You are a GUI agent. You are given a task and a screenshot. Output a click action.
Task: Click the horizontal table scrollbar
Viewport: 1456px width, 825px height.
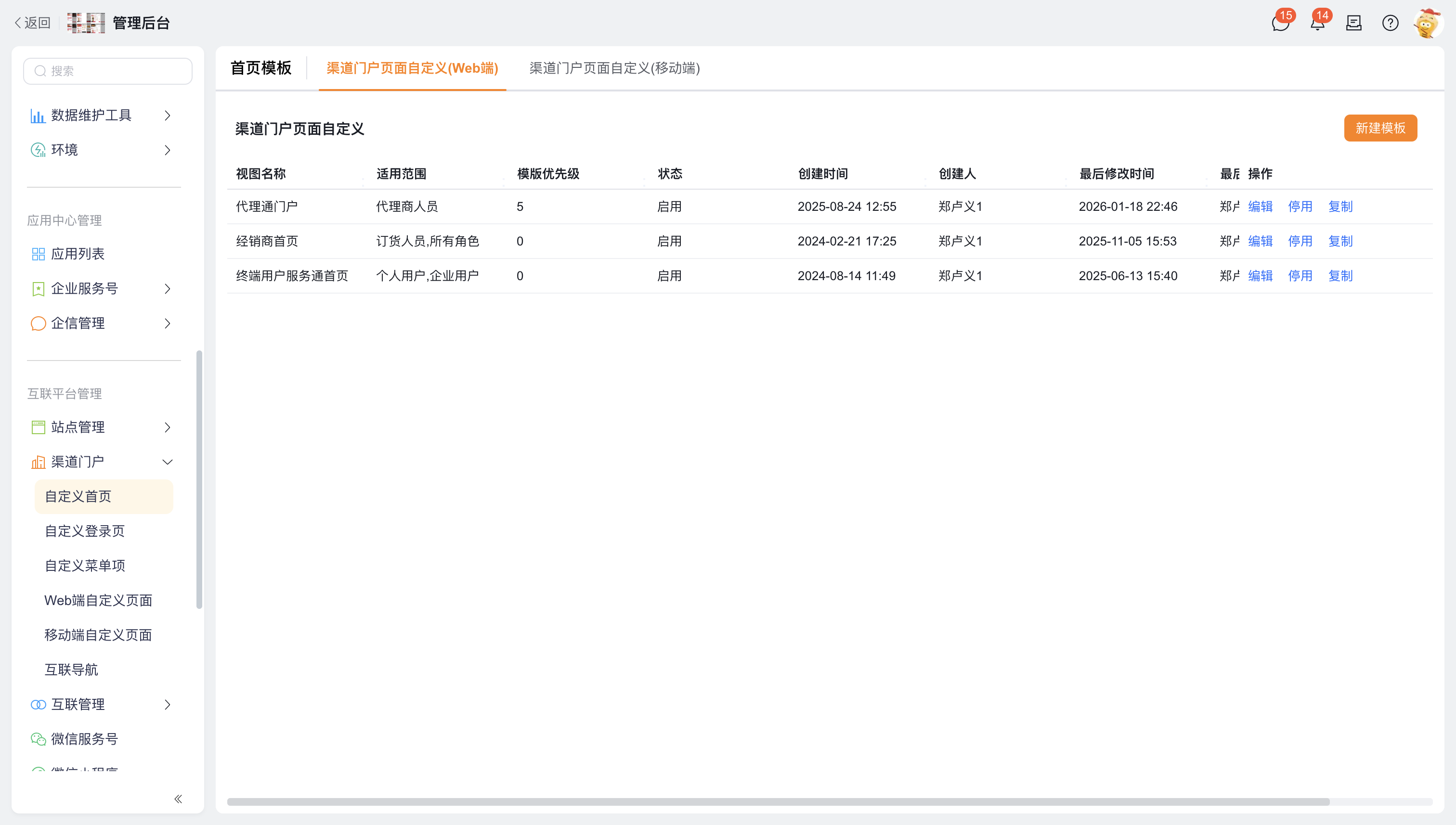tap(778, 802)
